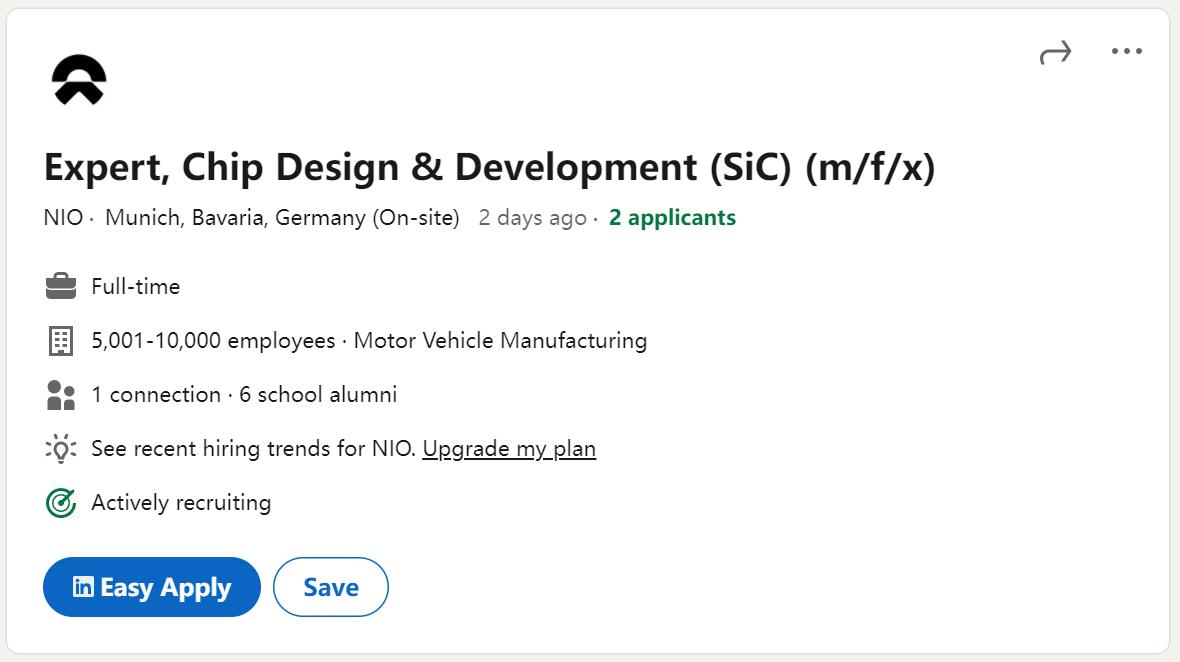Image resolution: width=1180 pixels, height=662 pixels.
Task: Click the Actively recruiting checkmark icon
Action: pyautogui.click(x=61, y=502)
